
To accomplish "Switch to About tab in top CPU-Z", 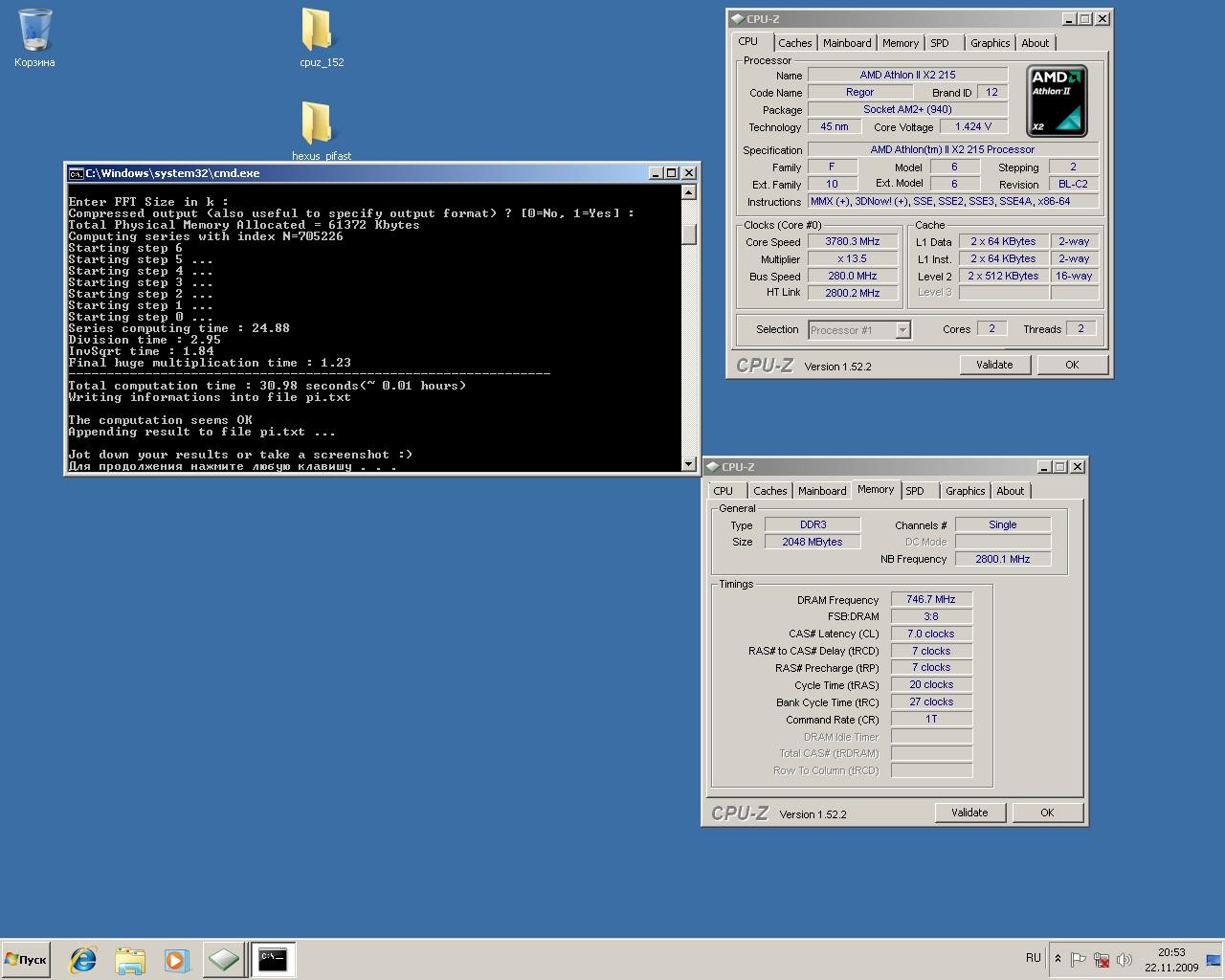I will (1036, 43).
